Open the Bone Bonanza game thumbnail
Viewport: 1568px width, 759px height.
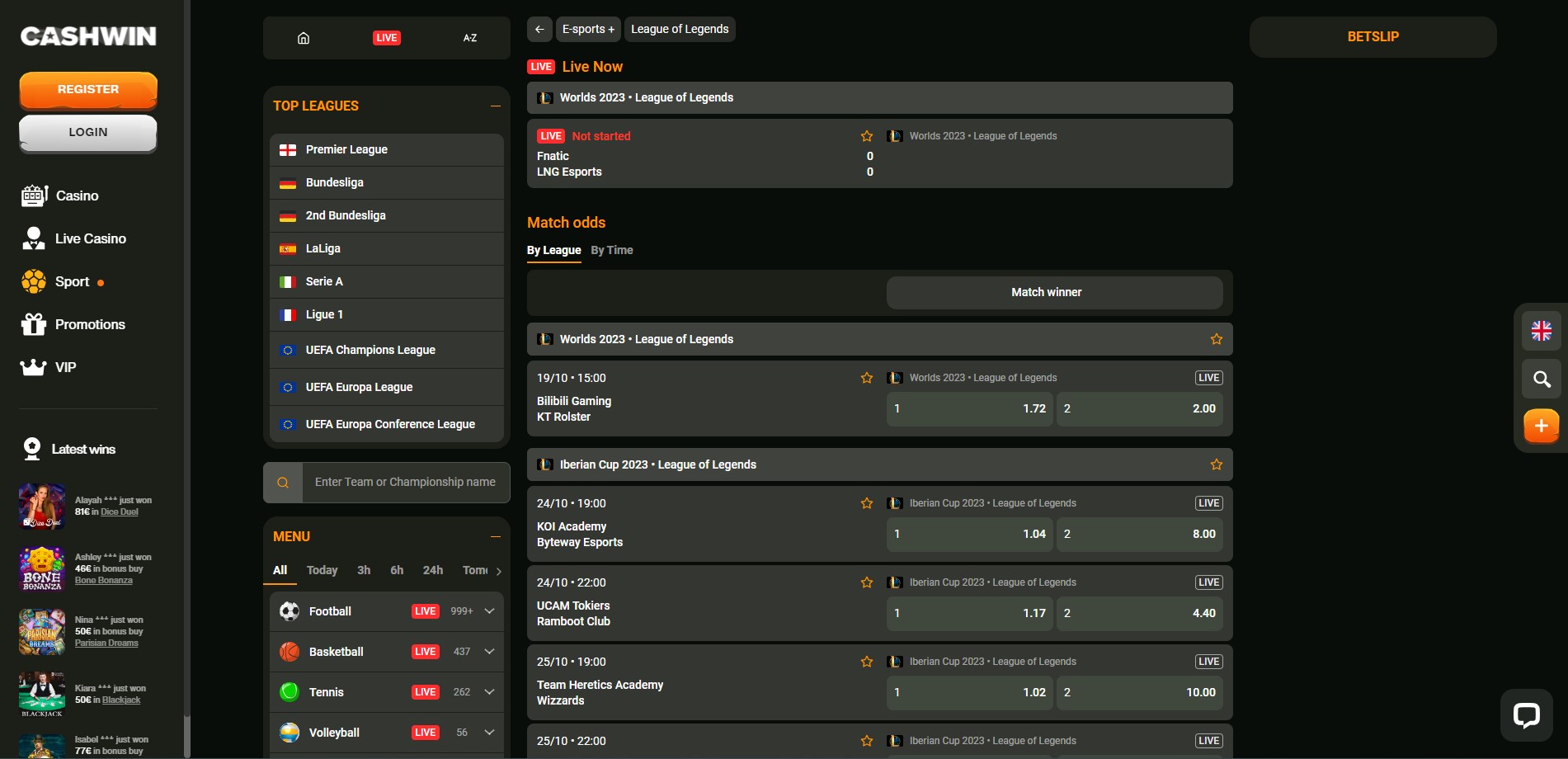42,568
